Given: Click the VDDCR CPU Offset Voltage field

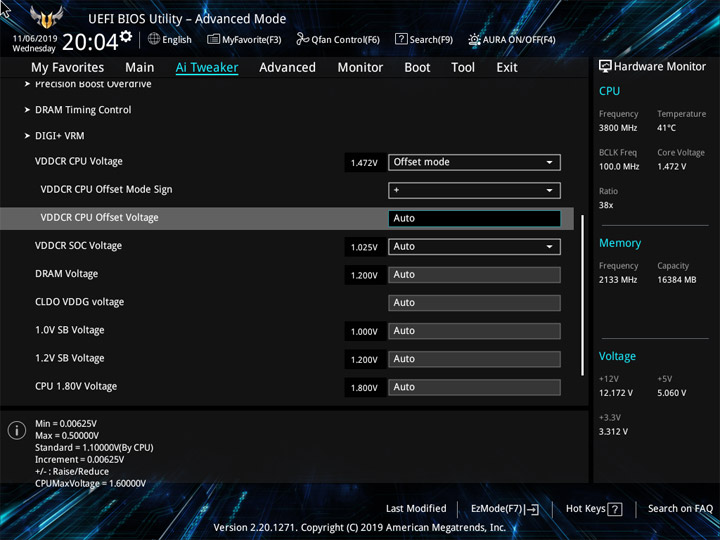Looking at the screenshot, I should (474, 219).
